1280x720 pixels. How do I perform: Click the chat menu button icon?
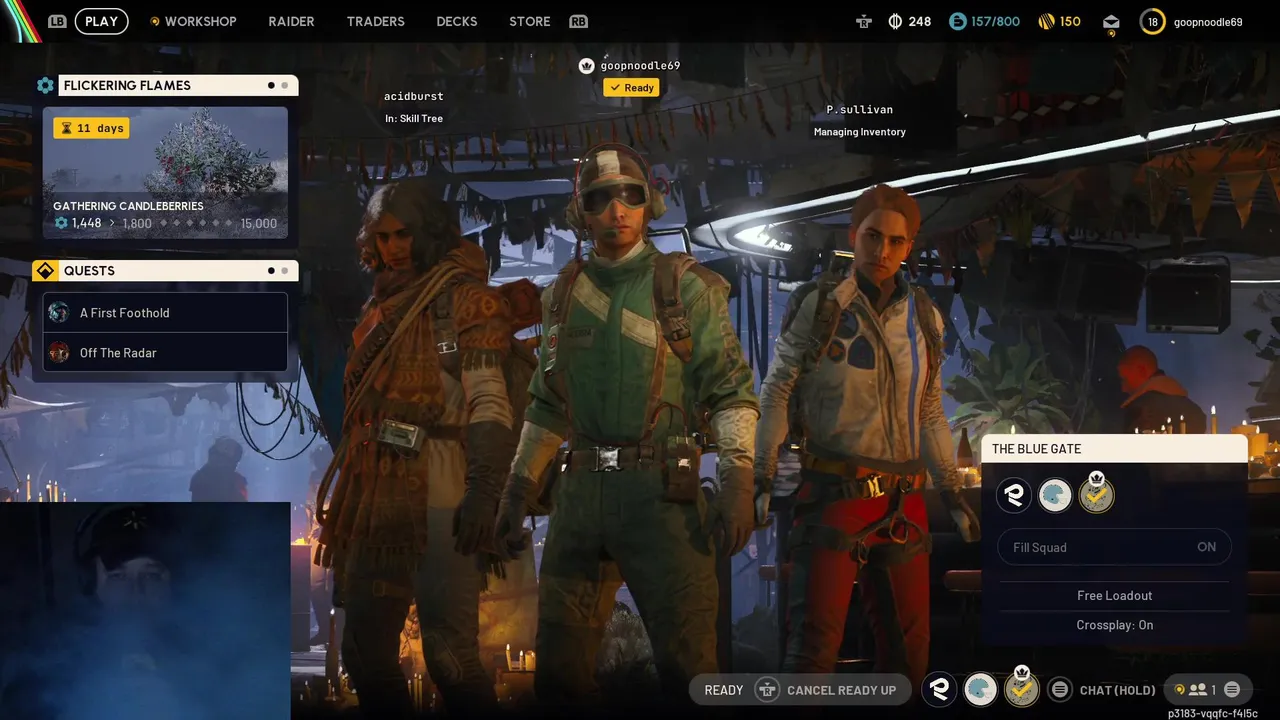tap(1059, 690)
